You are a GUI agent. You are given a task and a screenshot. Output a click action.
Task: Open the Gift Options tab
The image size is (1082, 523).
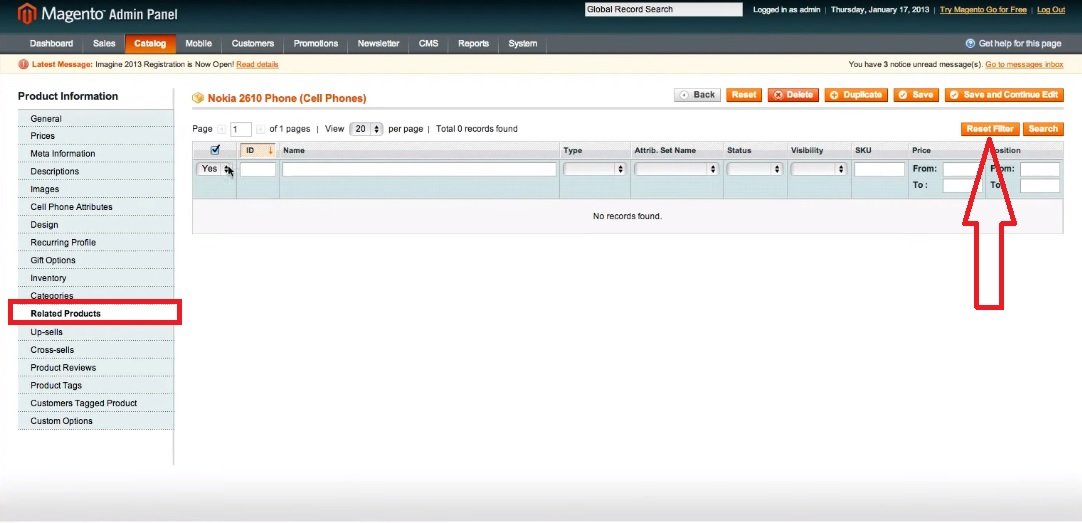point(96,260)
